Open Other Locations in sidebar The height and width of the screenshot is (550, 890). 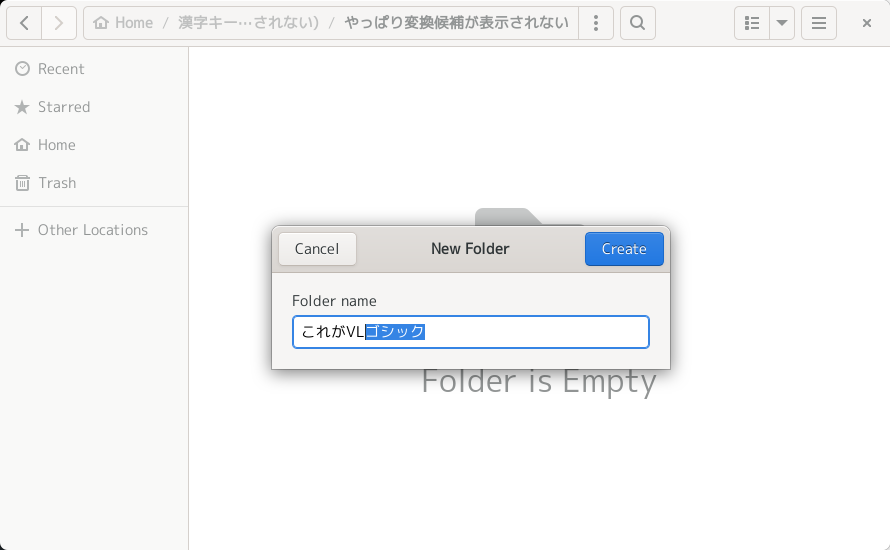92,230
